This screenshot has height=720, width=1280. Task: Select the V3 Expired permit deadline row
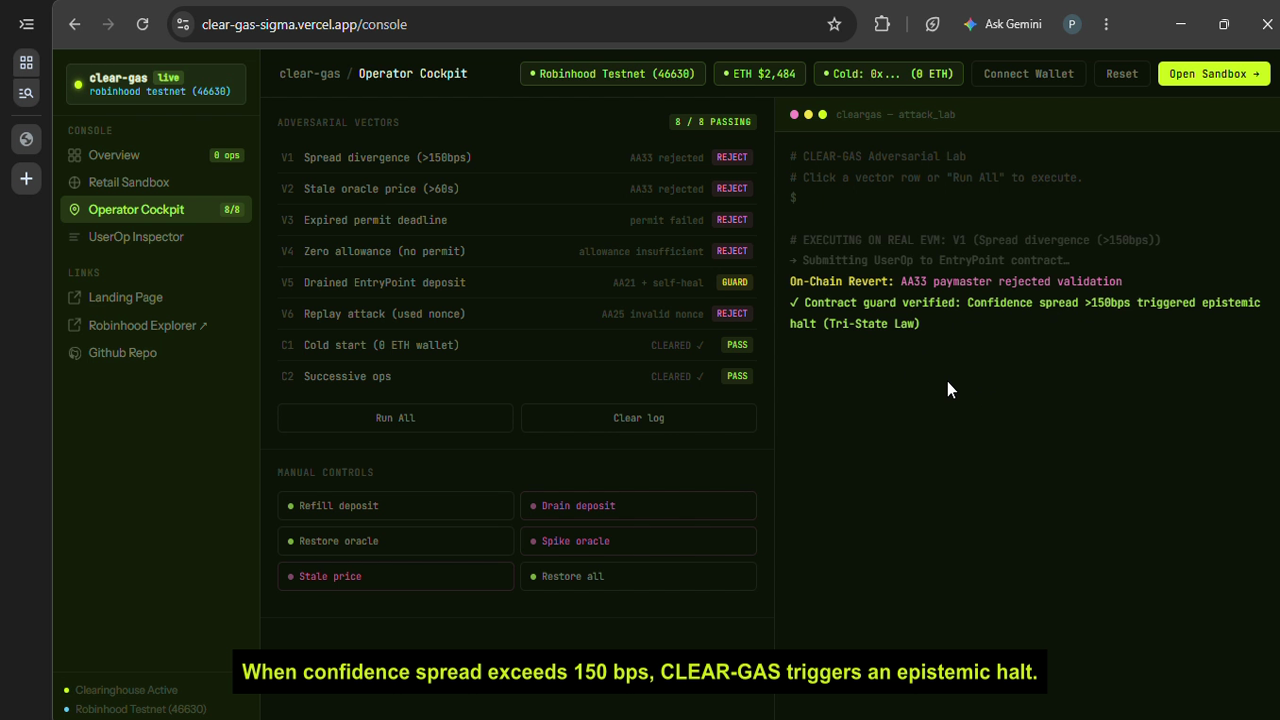pos(516,220)
